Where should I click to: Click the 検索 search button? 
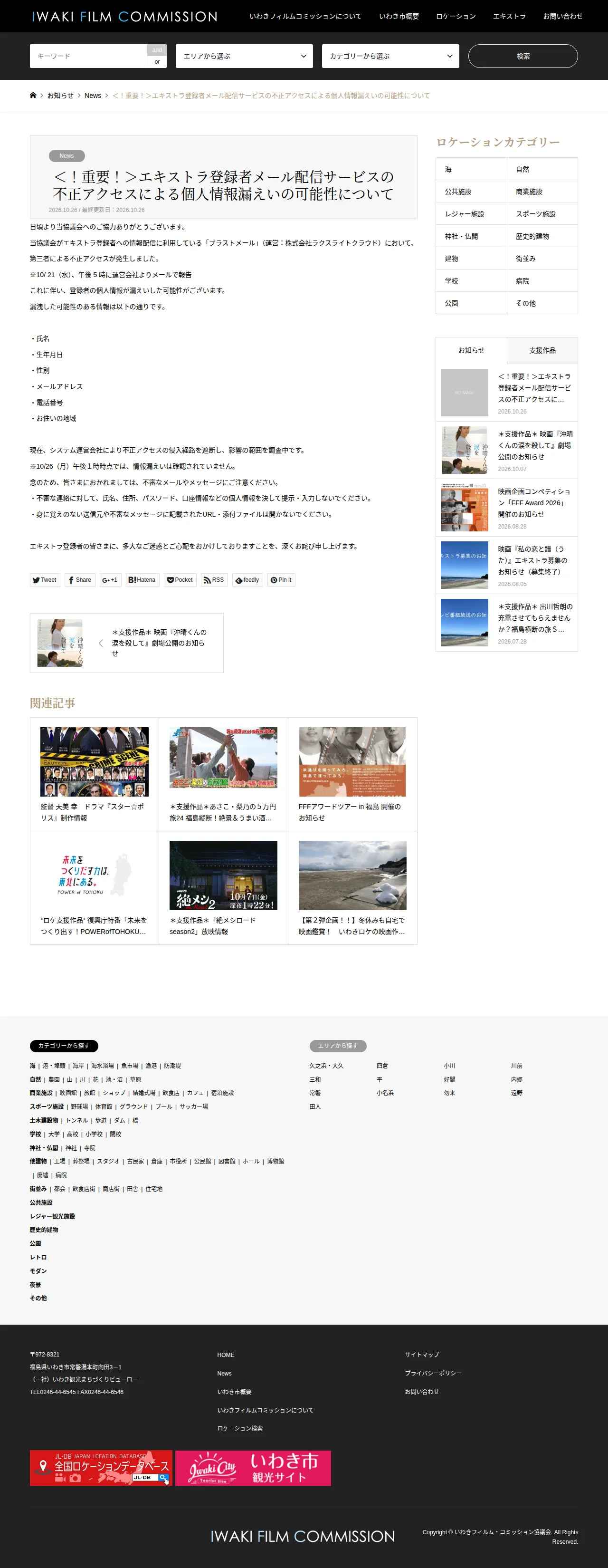[x=523, y=56]
